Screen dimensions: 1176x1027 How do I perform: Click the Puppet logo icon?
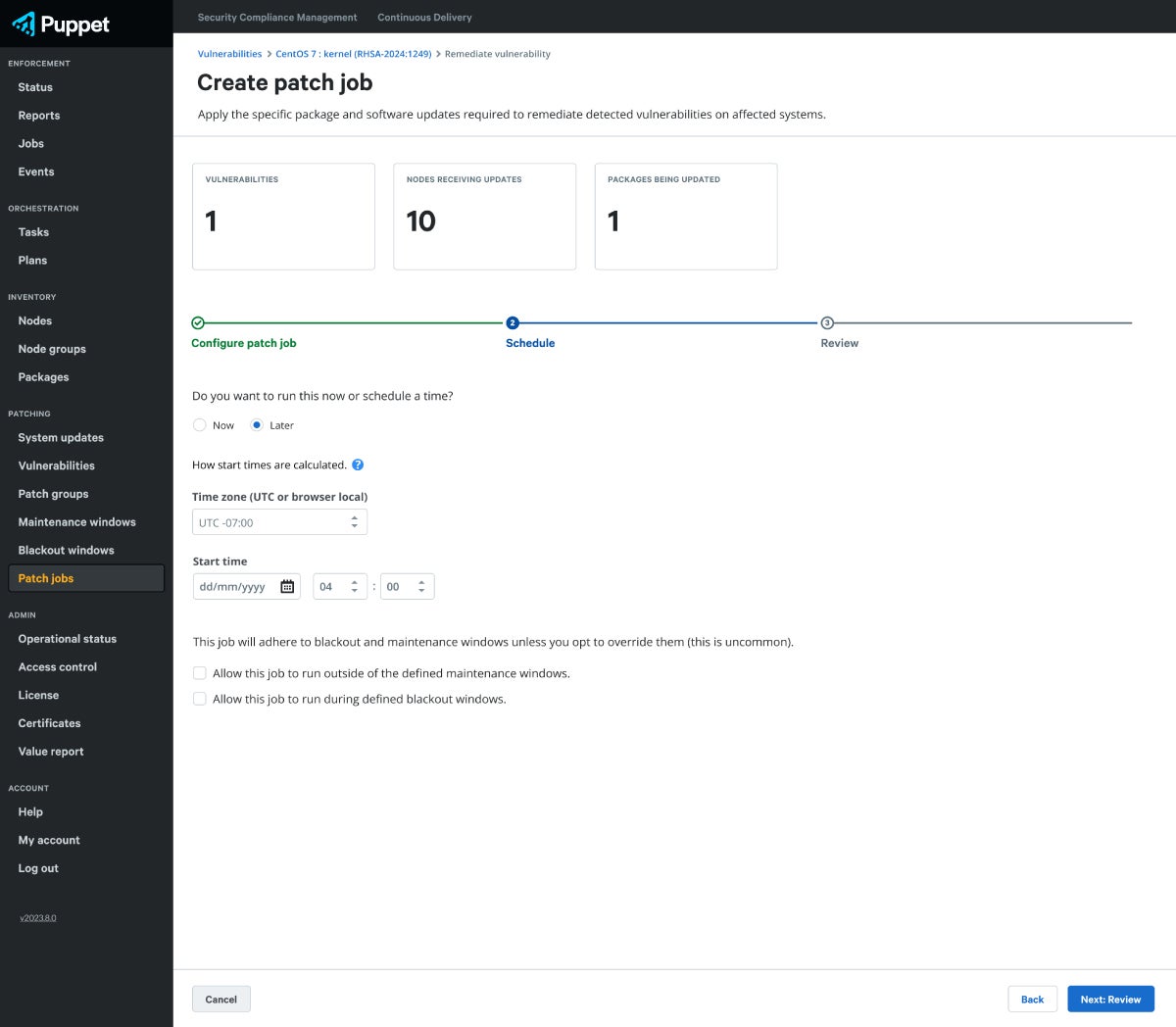[24, 24]
